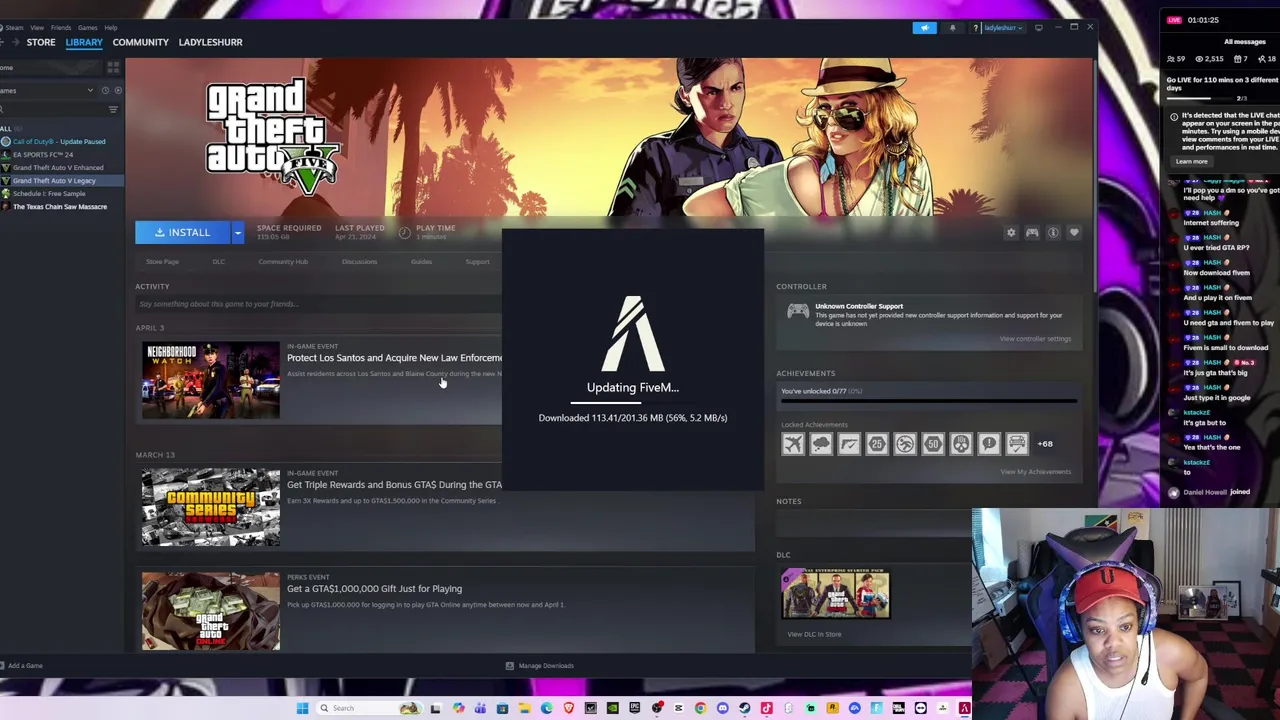Switch to Big Picture mode monitor icon
The width and height of the screenshot is (1280, 720).
1039,28
